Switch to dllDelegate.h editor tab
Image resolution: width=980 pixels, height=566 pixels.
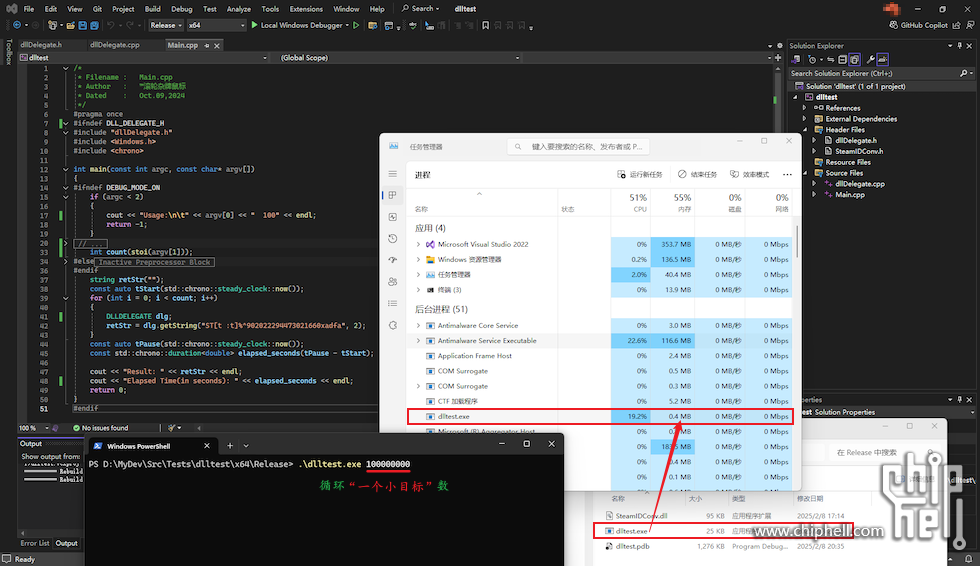41,45
